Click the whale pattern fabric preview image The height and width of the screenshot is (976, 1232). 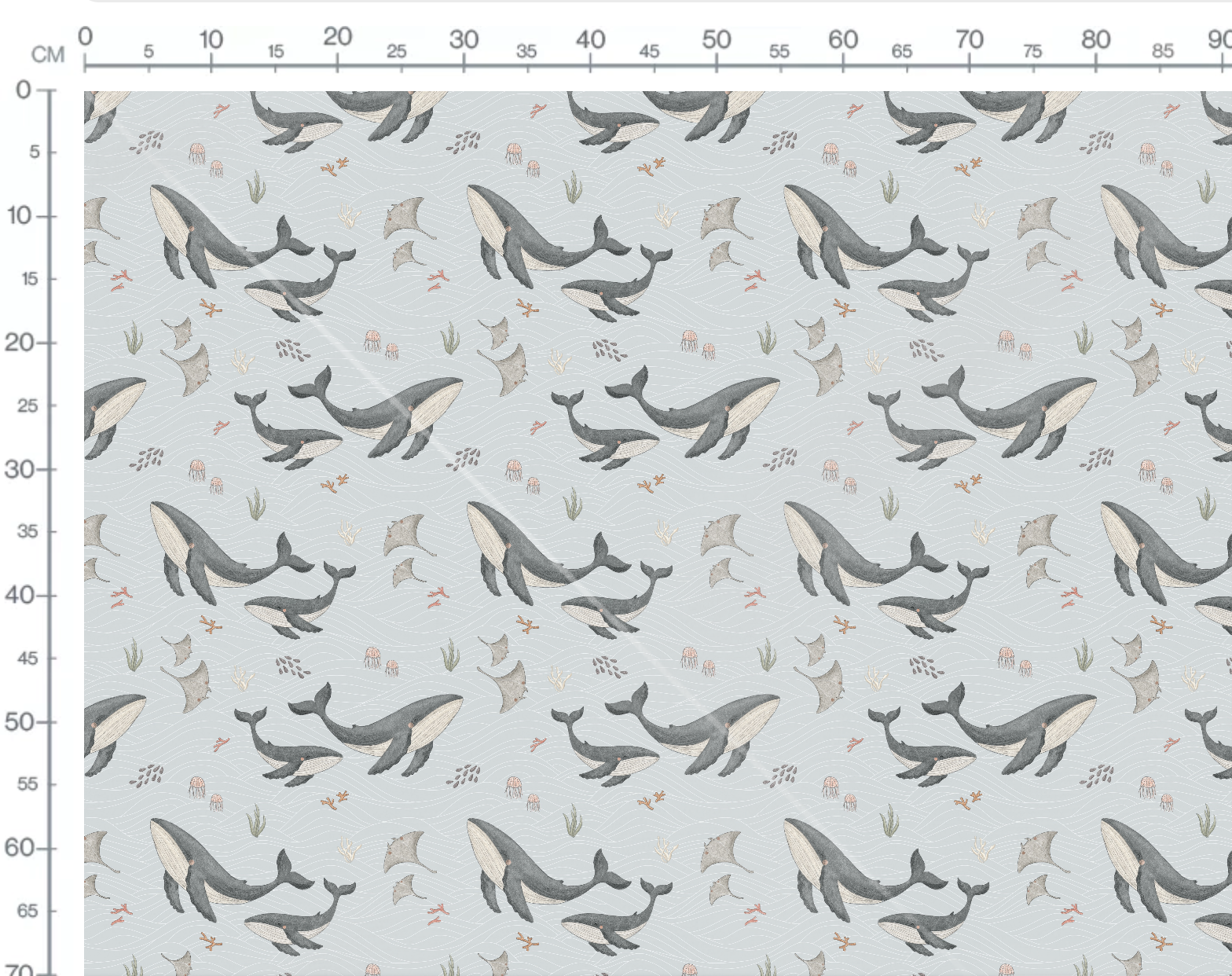(x=658, y=534)
